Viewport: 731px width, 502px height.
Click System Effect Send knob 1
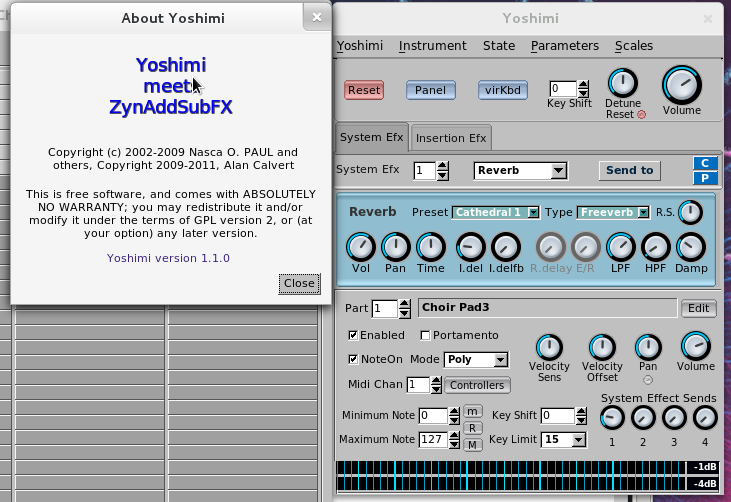coord(611,418)
